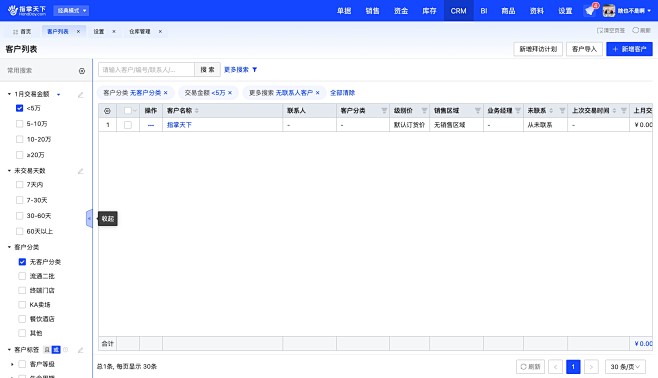Screen dimensions: 658x378
Task: Check the 餐饮酒店 checkbox
Action: [22, 319]
